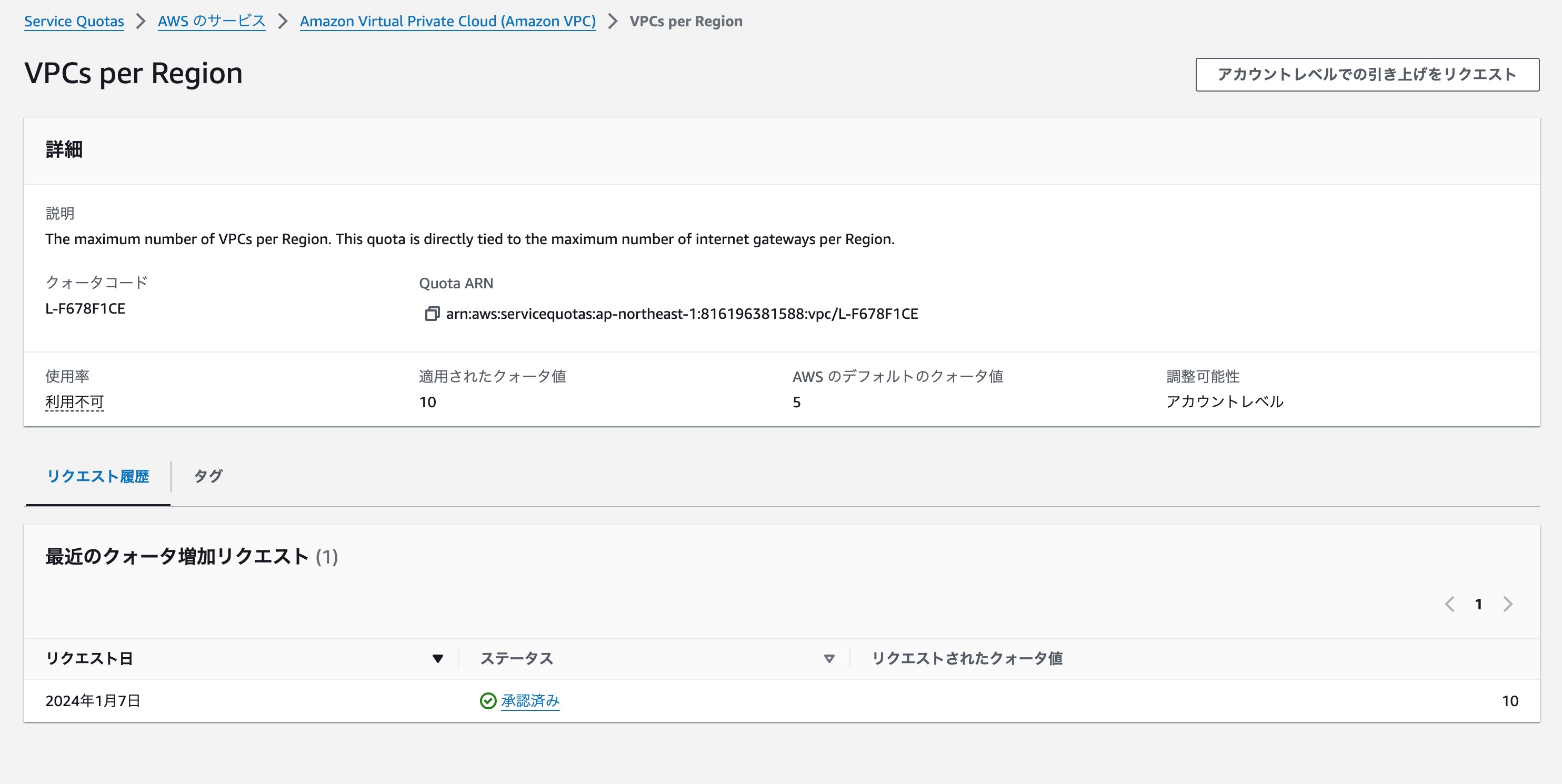
Task: Click the 2024年1月7日 request row
Action: click(x=93, y=701)
